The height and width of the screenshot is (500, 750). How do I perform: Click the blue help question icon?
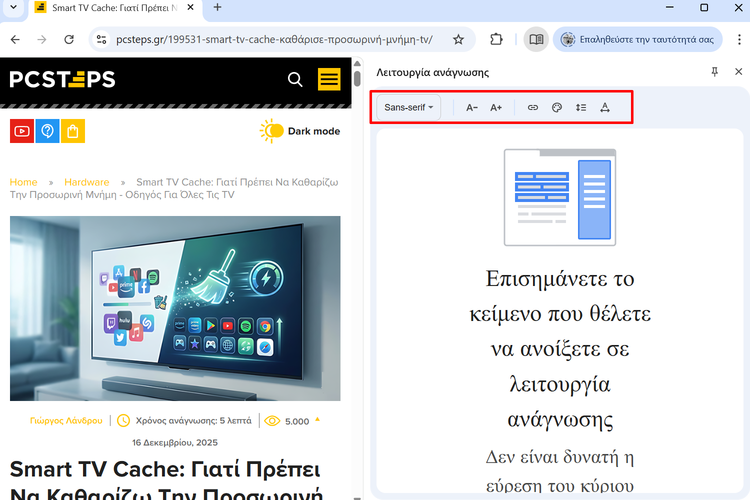pos(47,131)
